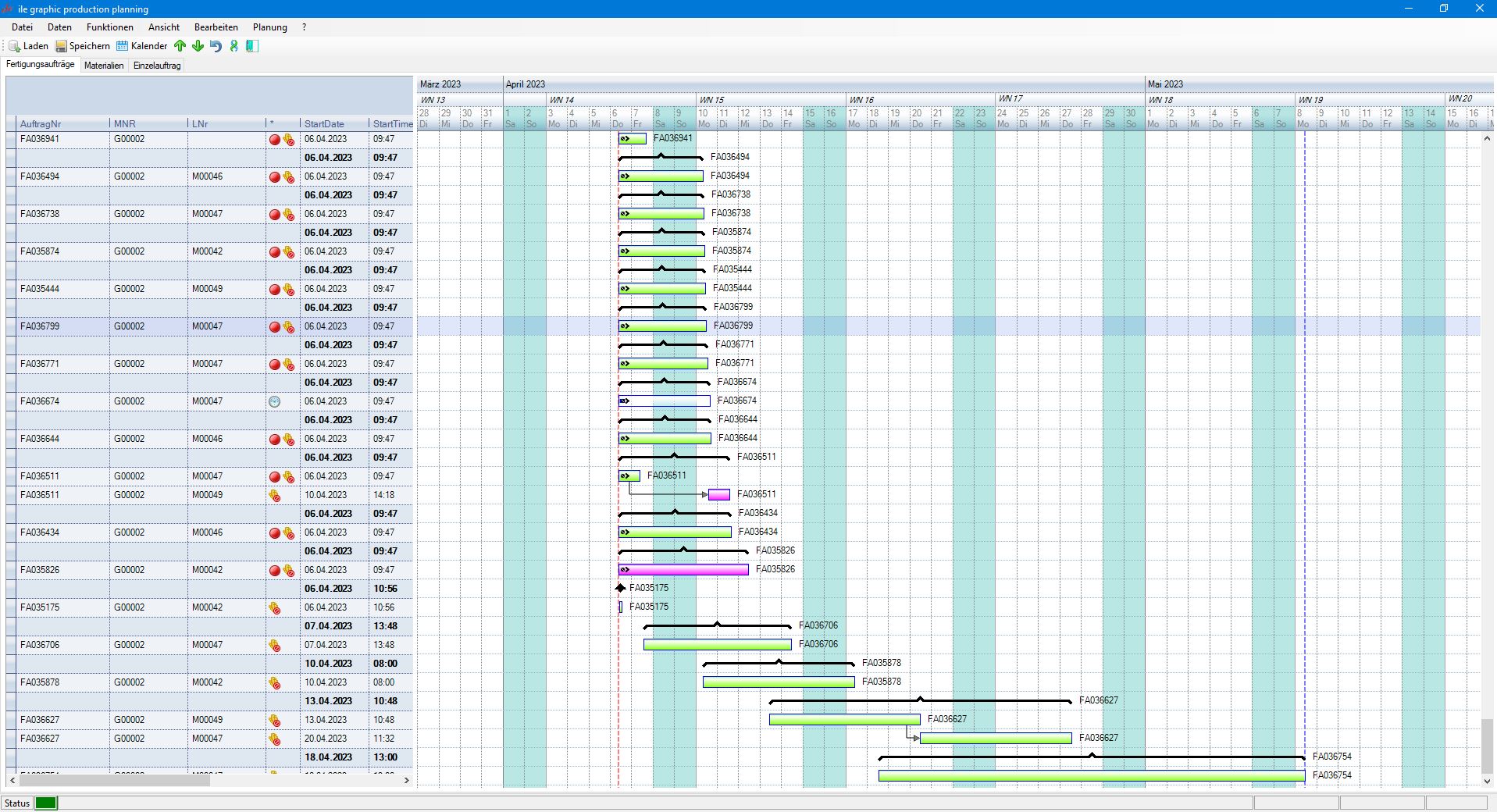Click the Gantt chart's vertical scroll up arrow
The height and width of the screenshot is (812, 1497).
pos(1487,138)
